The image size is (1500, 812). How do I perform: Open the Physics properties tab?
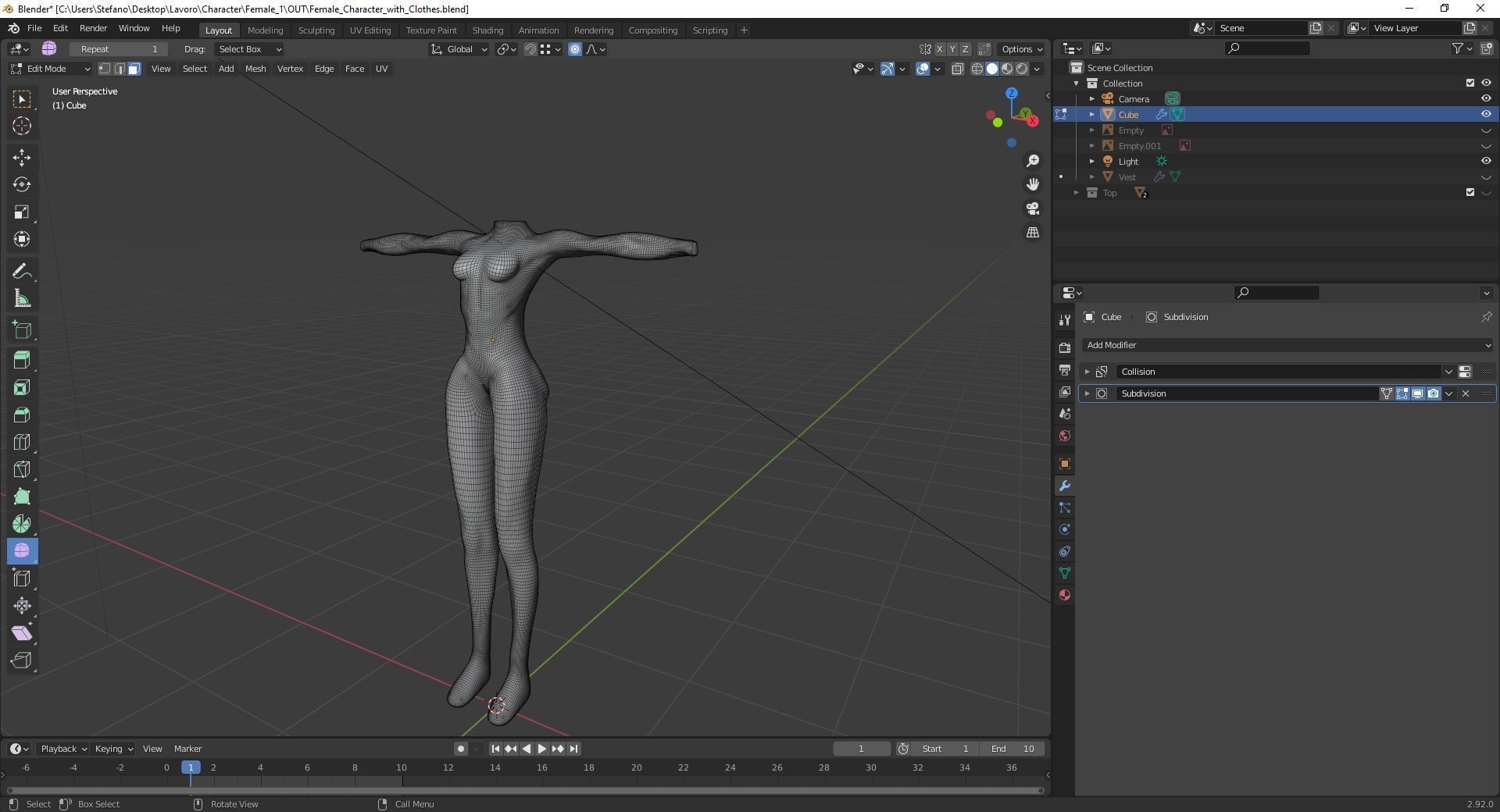tap(1065, 529)
